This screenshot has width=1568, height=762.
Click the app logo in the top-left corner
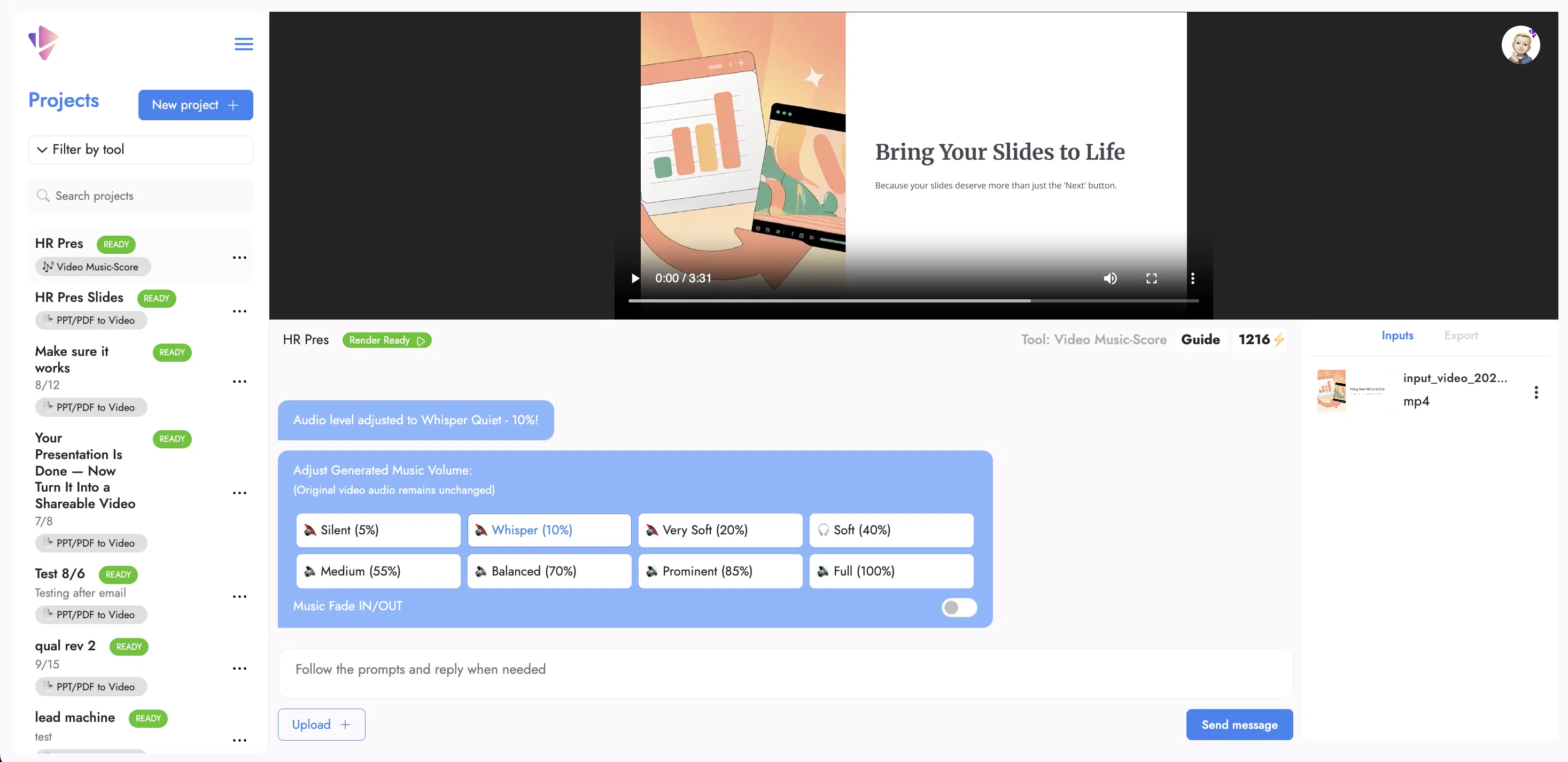(x=43, y=43)
